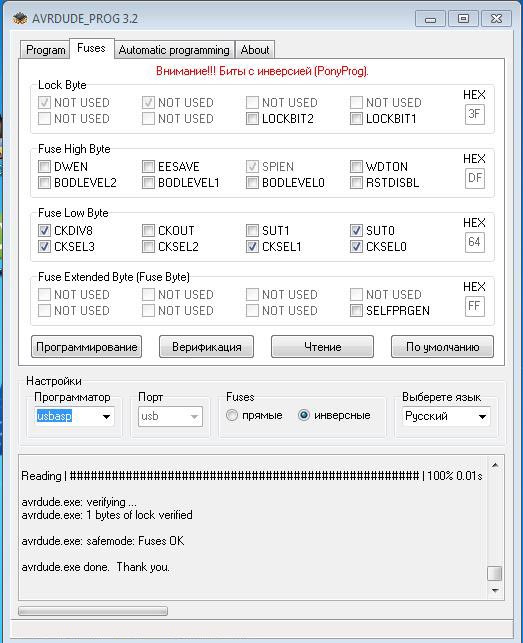Click the Fuse Low Byte HEX field
This screenshot has height=643, width=523.
[x=475, y=242]
